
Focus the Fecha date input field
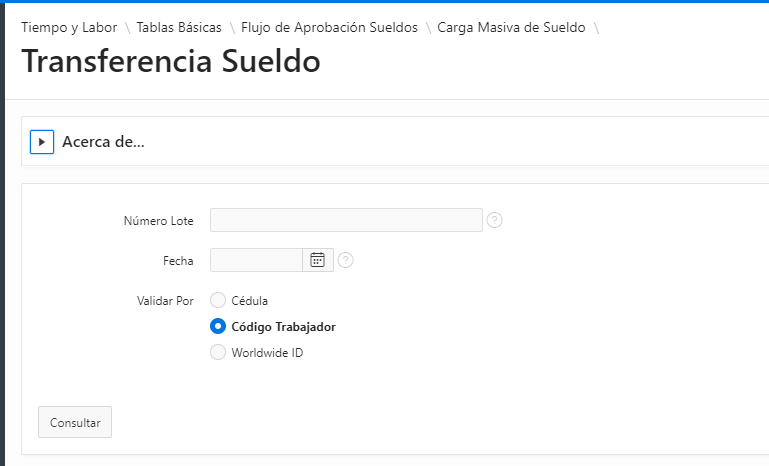256,260
